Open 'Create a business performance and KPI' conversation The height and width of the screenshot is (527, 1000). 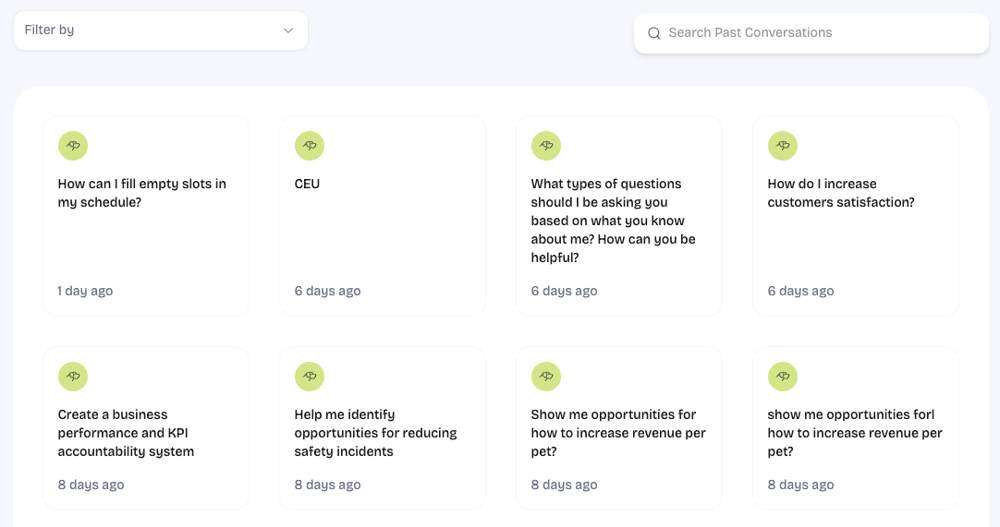[126, 433]
